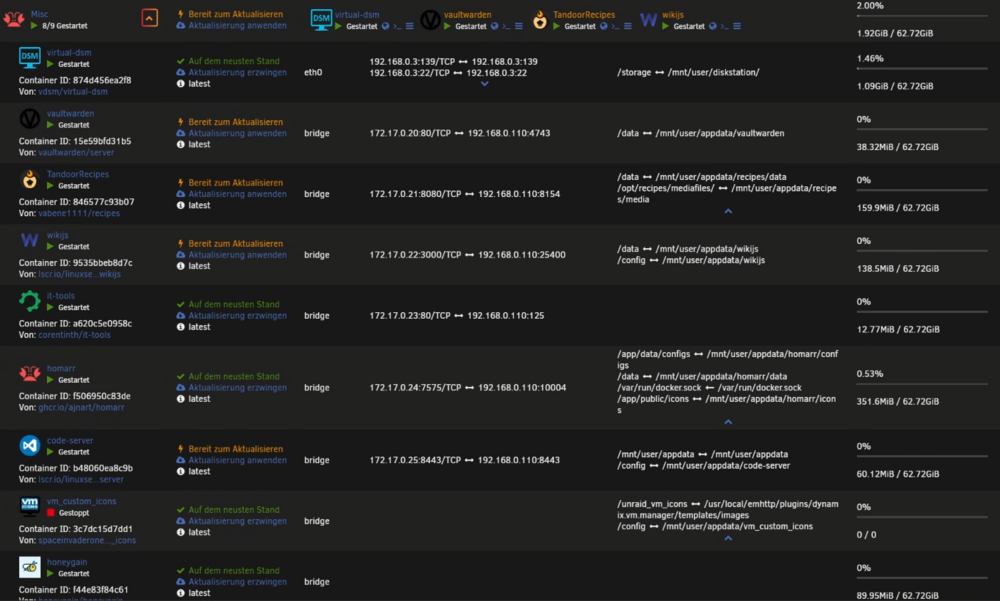The height and width of the screenshot is (601, 1000).
Task: Open vaultwarden WebUI globe icon in the folder preview
Action: 494,26
